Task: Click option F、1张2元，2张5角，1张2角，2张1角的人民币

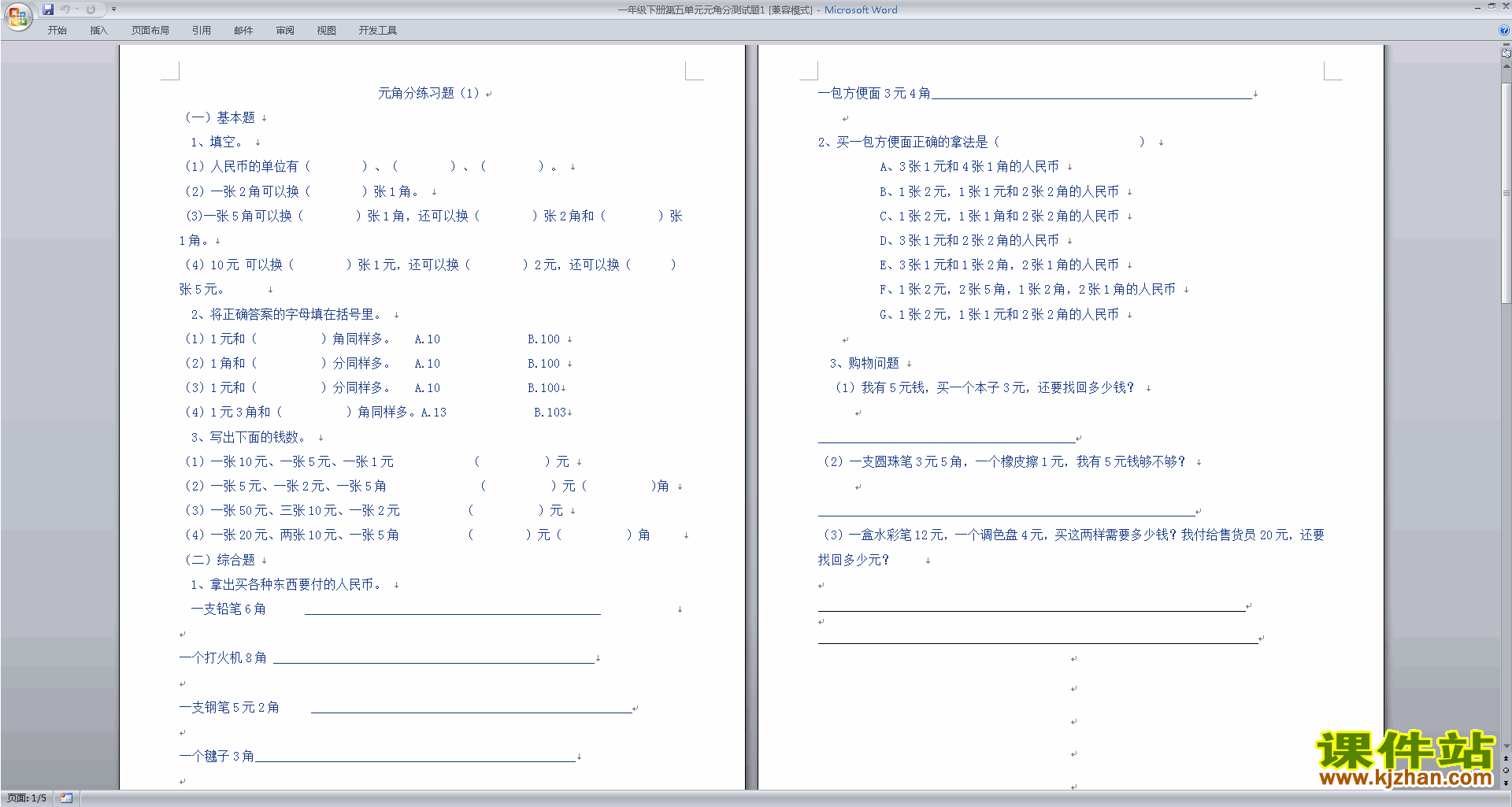Action: pos(1027,289)
